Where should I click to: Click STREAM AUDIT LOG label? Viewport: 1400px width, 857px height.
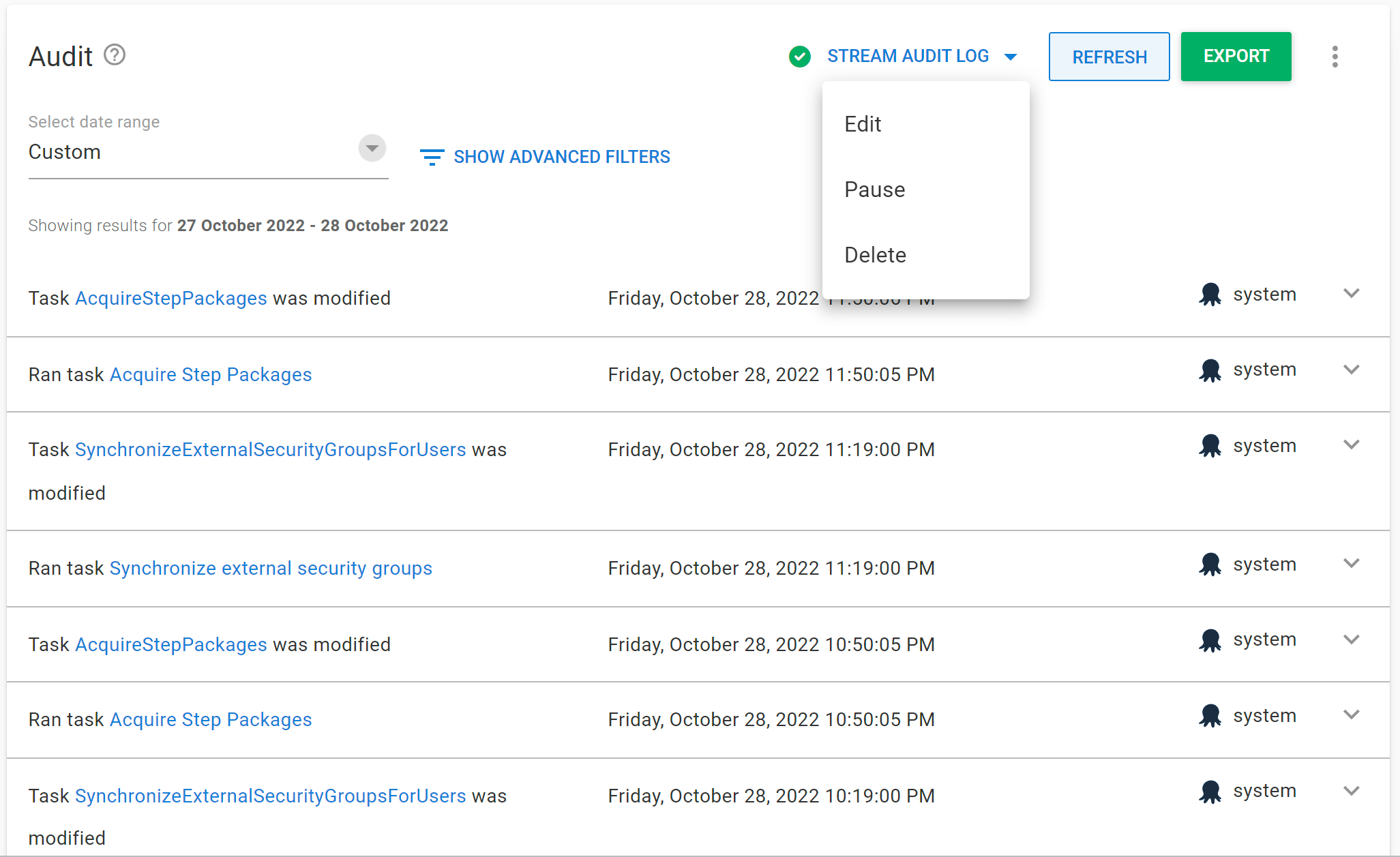[x=908, y=56]
